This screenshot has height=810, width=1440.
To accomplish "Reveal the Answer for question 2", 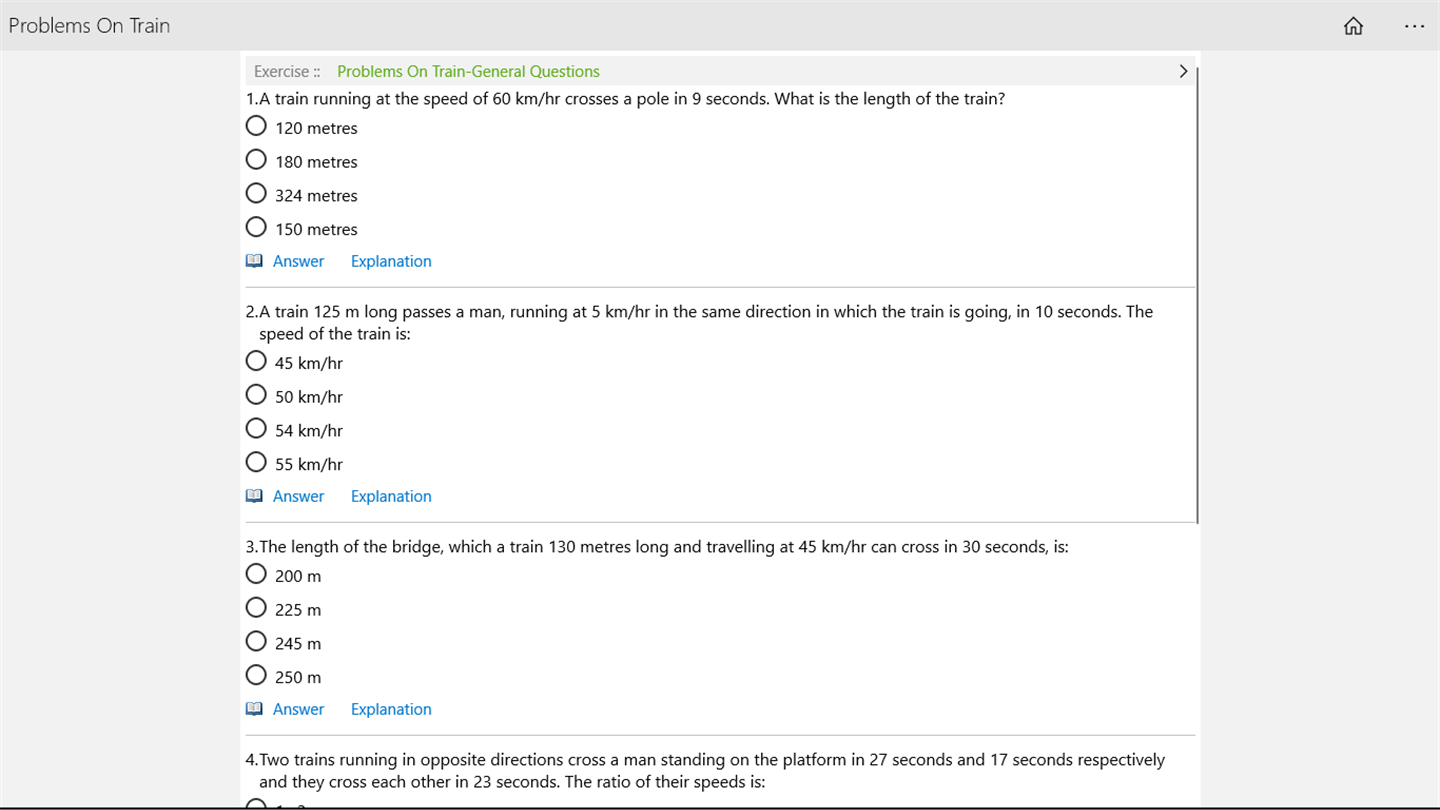I will coord(298,496).
